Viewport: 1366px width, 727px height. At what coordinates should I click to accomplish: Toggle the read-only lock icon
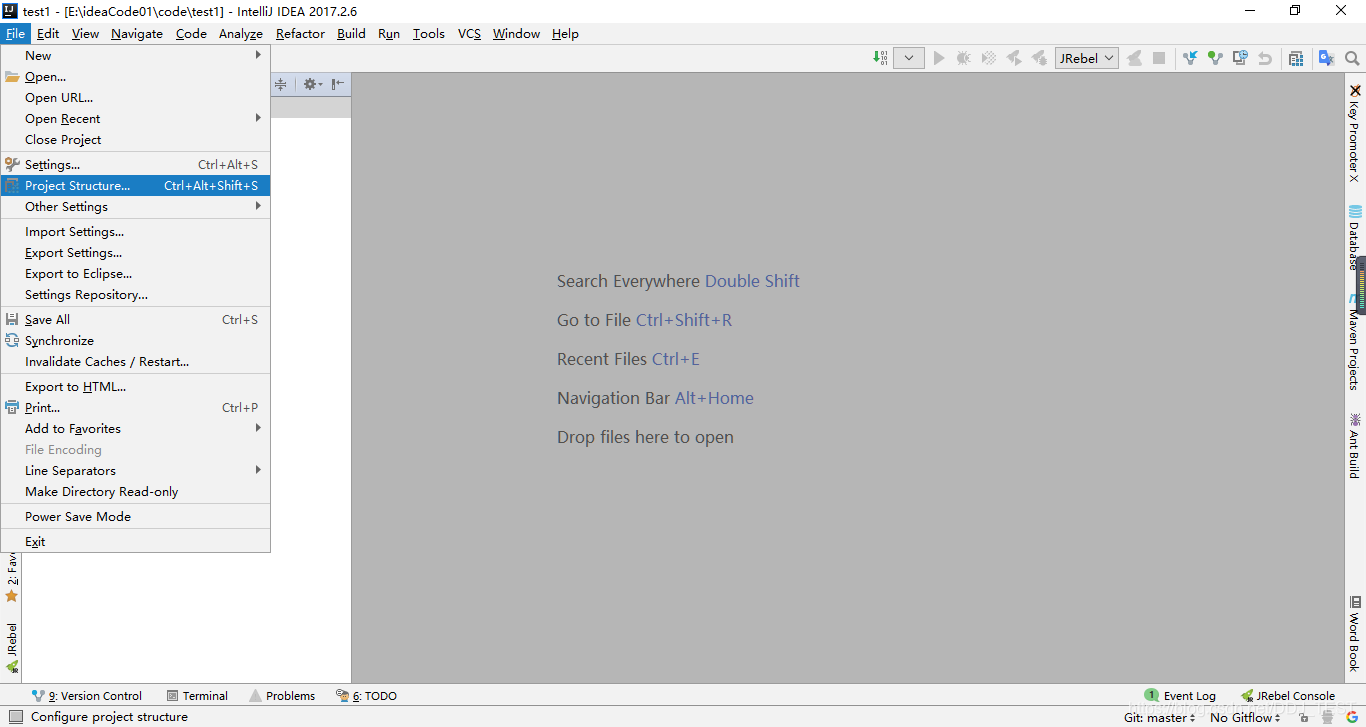[x=1304, y=717]
